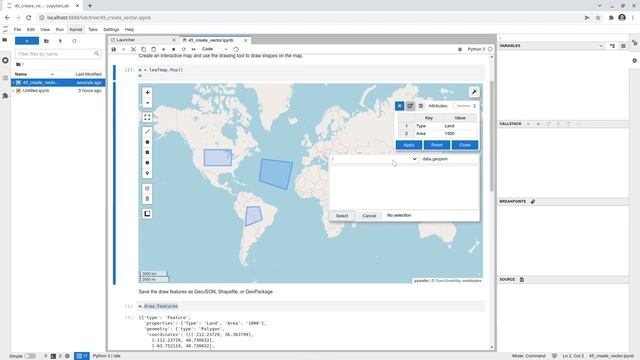
Task: Cut the selected cell
Action: coord(133,49)
